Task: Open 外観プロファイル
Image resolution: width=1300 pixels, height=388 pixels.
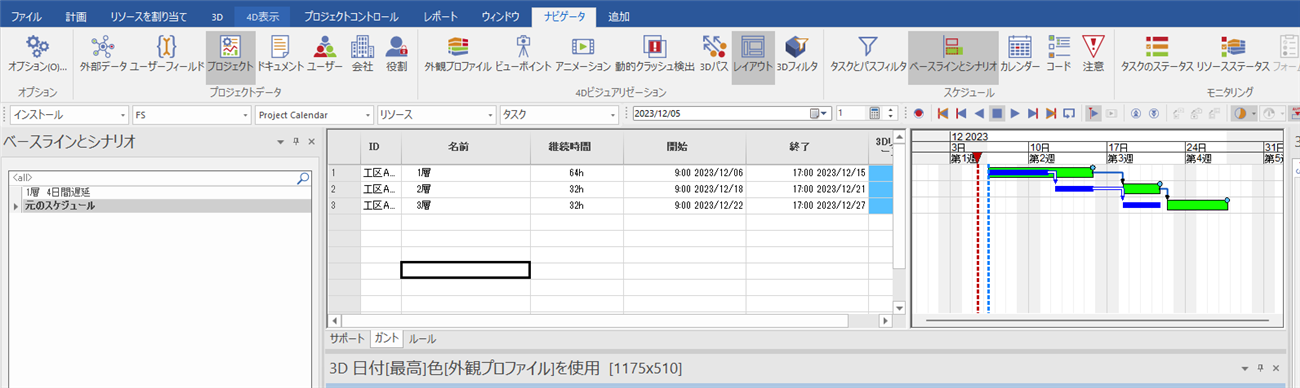Action: (457, 53)
